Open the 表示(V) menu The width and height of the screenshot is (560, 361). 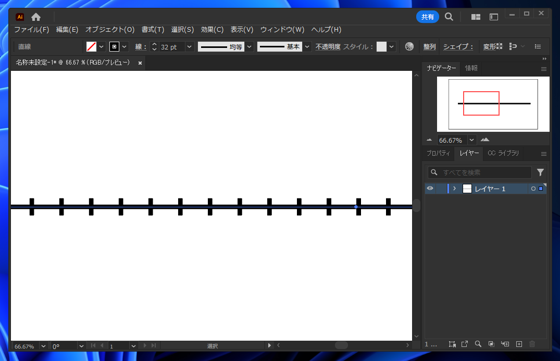(x=242, y=30)
